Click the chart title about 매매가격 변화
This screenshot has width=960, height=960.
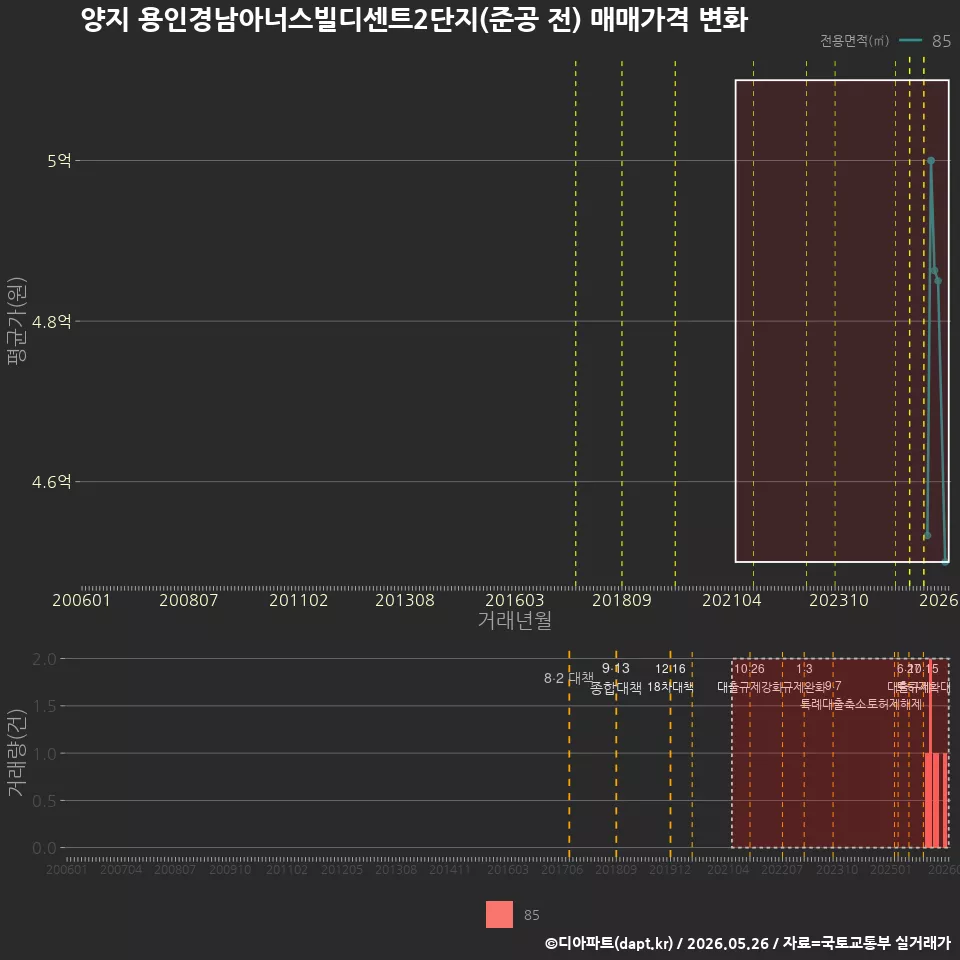[x=414, y=20]
